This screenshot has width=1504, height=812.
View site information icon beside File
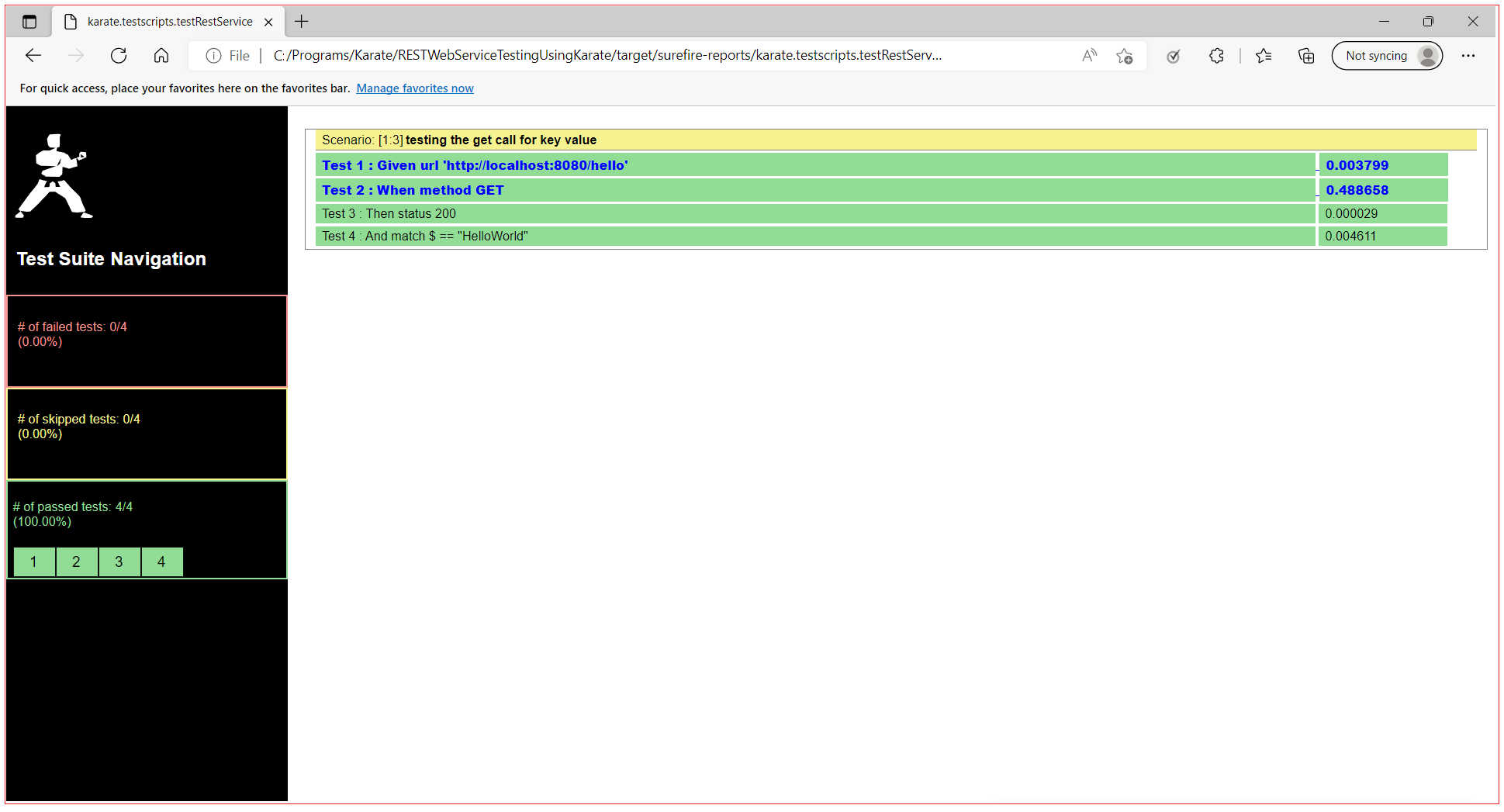pos(213,56)
